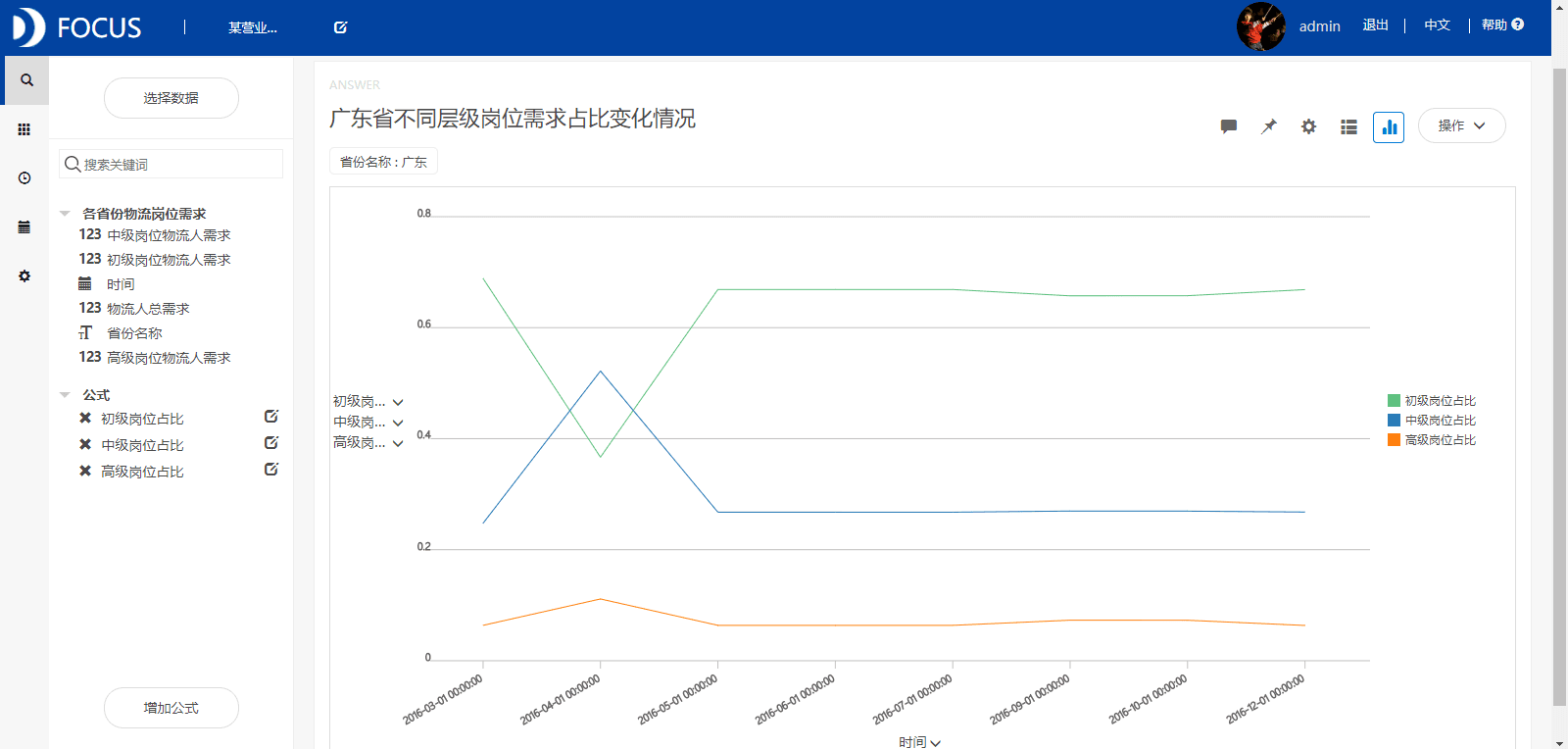Focus the 搜索关键词 search field
The height and width of the screenshot is (749, 1568).
point(171,164)
